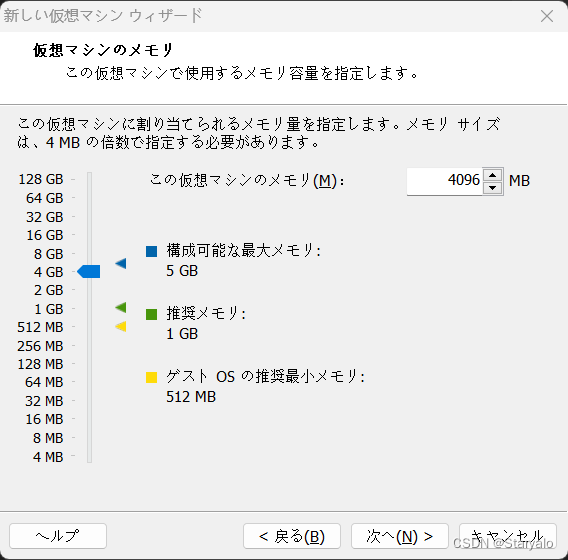The image size is (568, 560).
Task: Click the 1 GB recommended memory value
Action: 182,334
